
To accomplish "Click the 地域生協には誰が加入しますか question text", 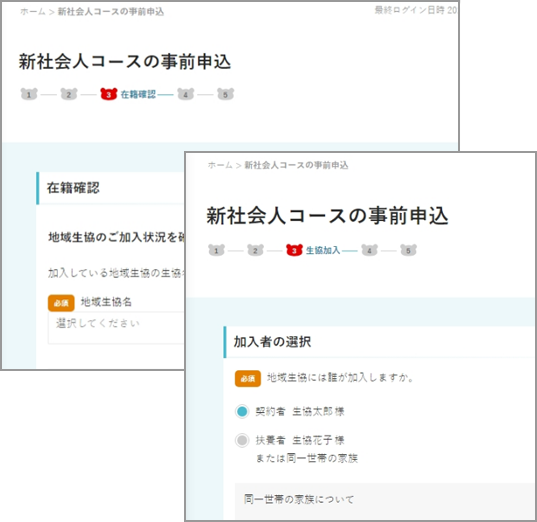I will pos(341,377).
